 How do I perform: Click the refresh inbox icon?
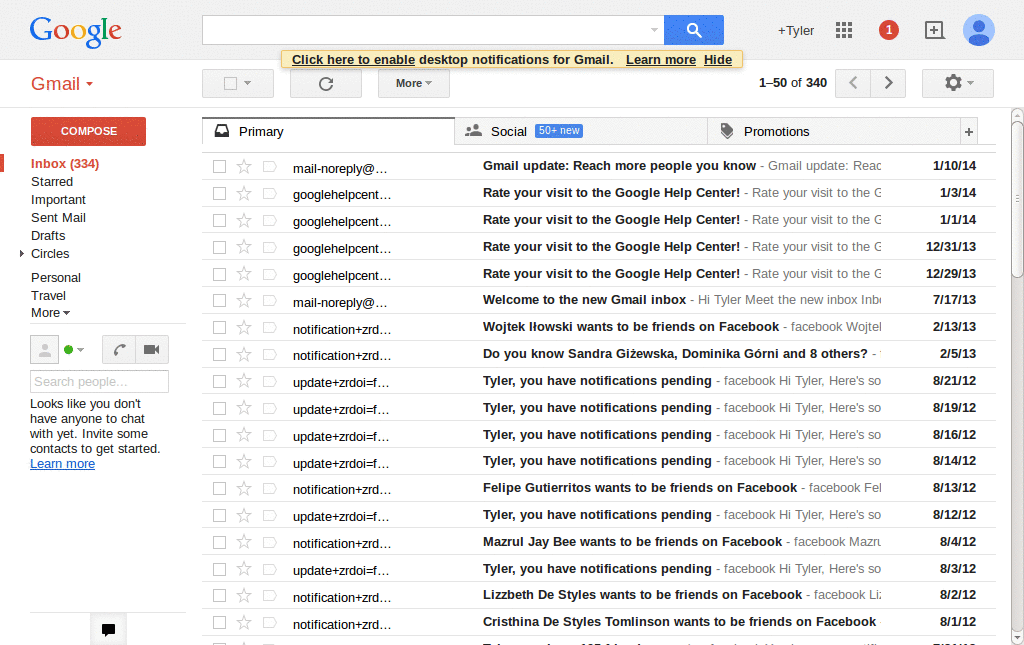(325, 83)
